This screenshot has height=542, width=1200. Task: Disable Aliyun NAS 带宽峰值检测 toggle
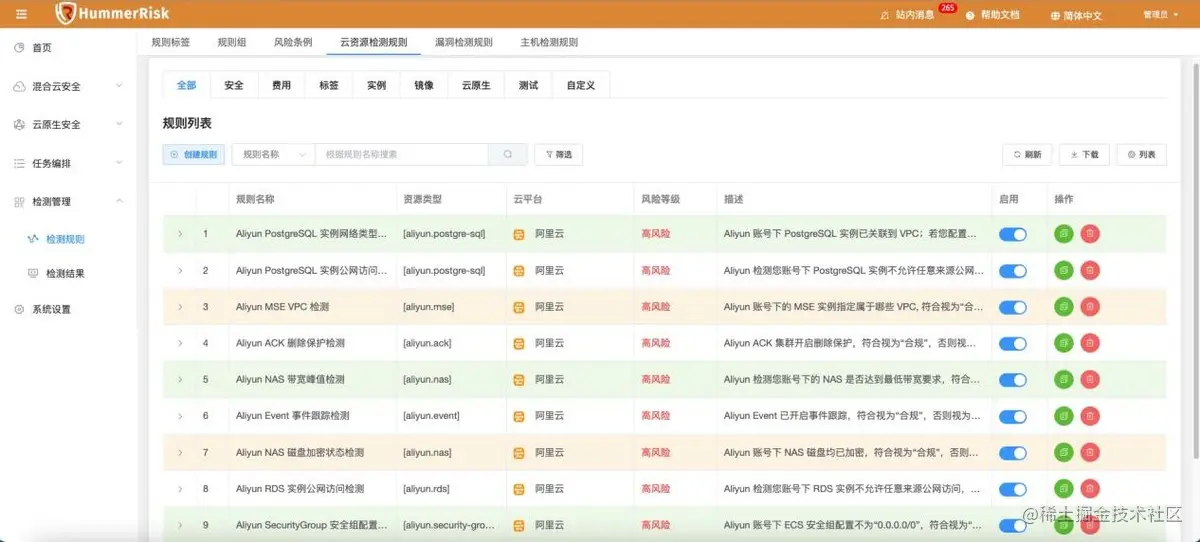[x=1013, y=380]
